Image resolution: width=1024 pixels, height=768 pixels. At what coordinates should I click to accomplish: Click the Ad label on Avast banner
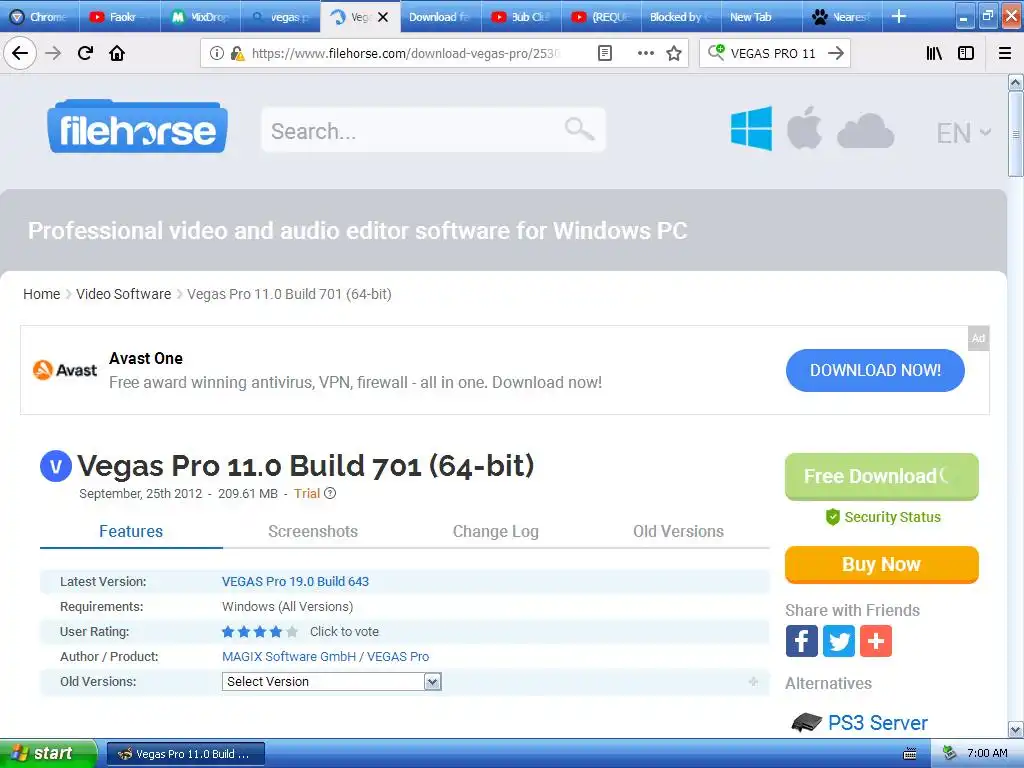978,338
